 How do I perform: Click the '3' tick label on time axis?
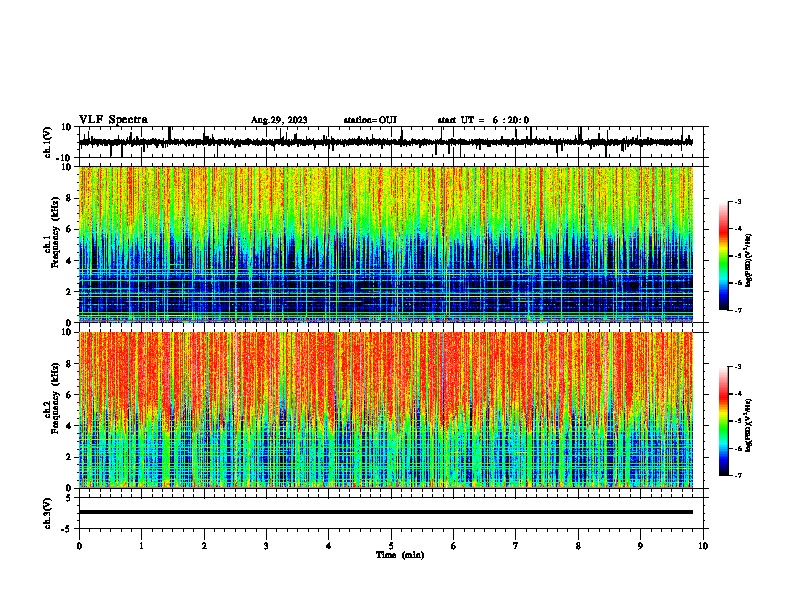click(266, 546)
